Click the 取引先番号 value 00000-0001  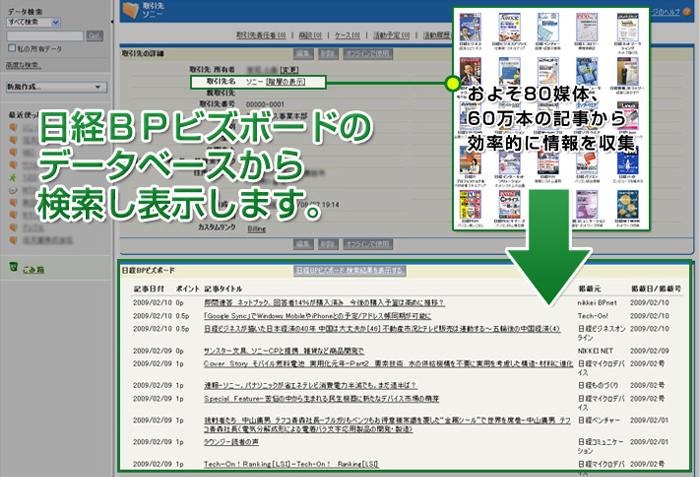click(x=265, y=104)
